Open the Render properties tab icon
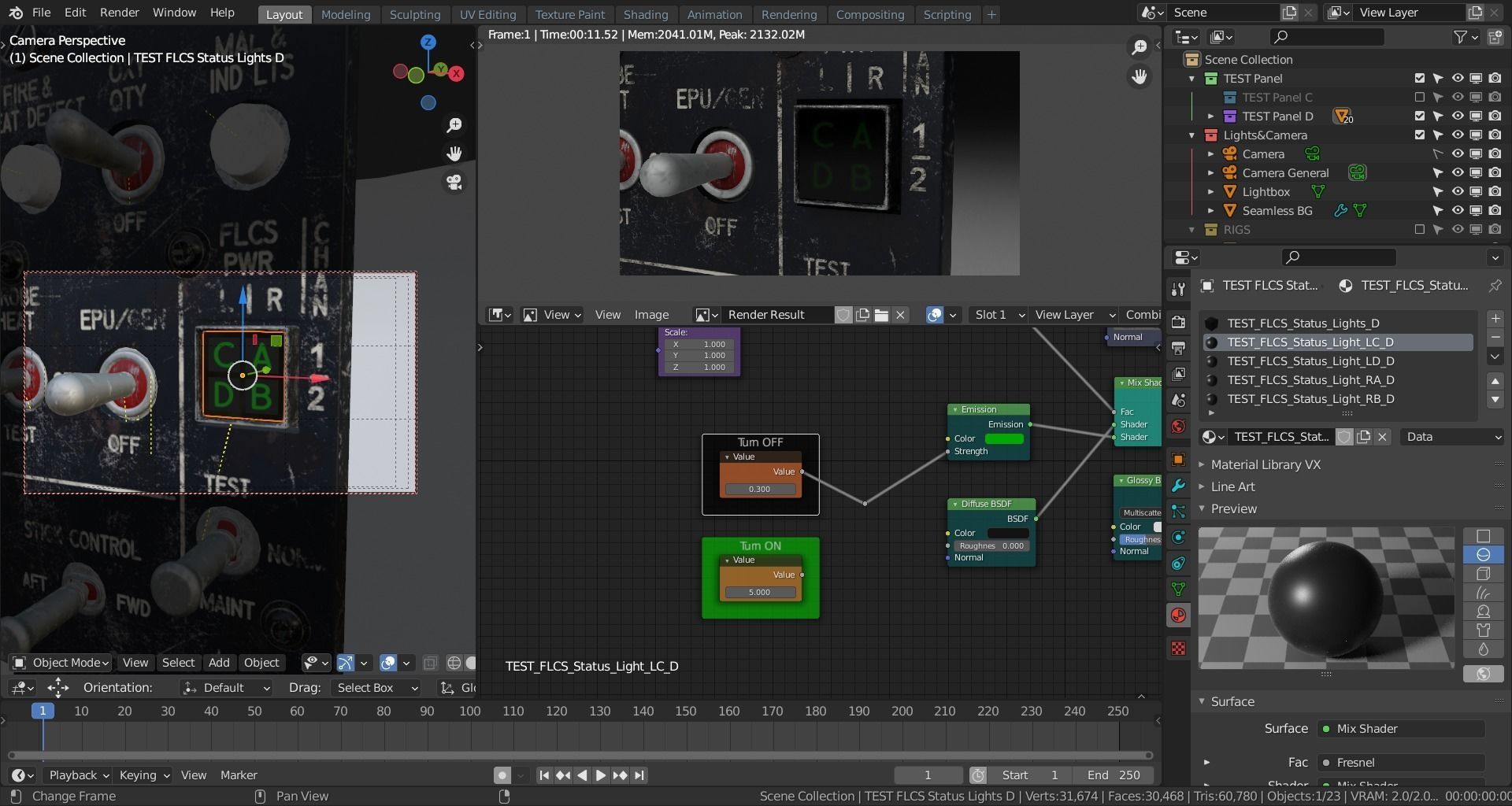Viewport: 1512px width, 806px height. click(x=1178, y=322)
